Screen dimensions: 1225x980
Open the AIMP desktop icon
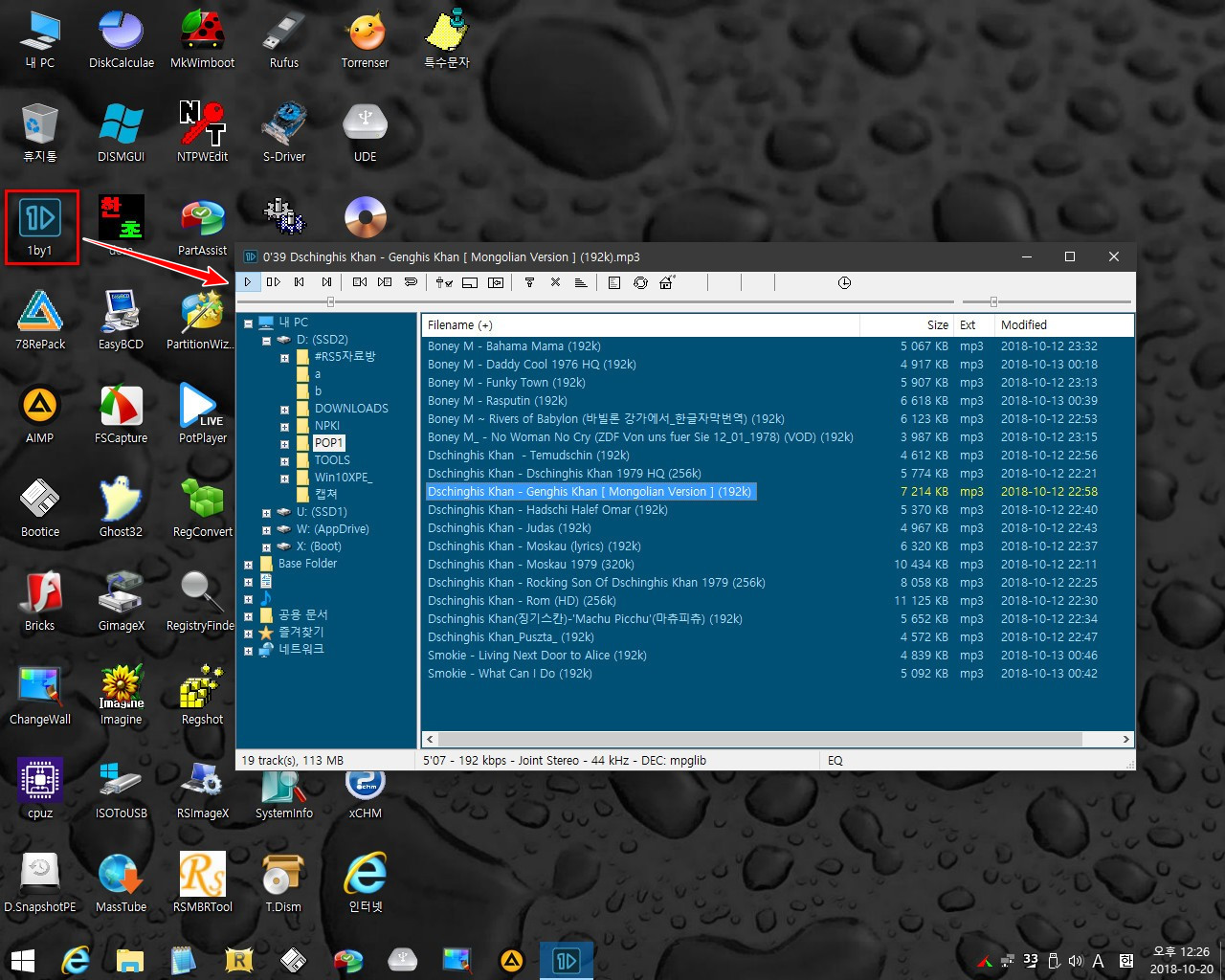(40, 415)
